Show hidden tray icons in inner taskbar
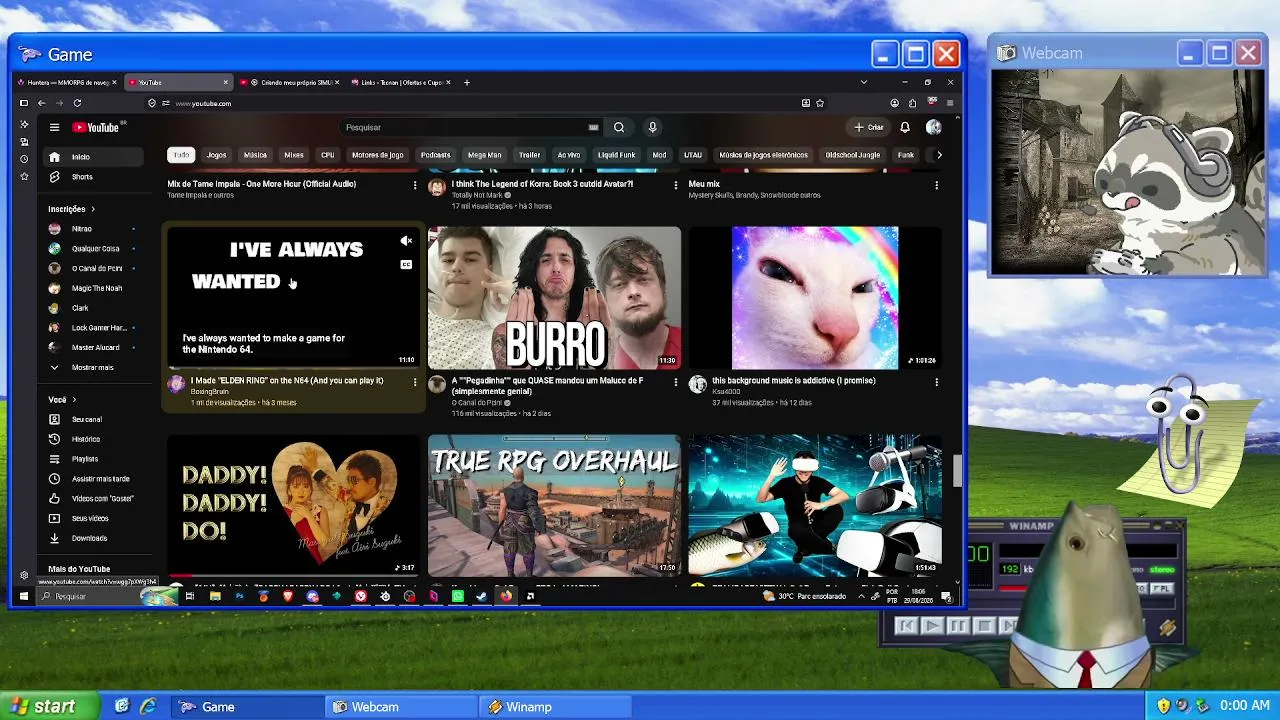The image size is (1280, 720). coord(862,596)
